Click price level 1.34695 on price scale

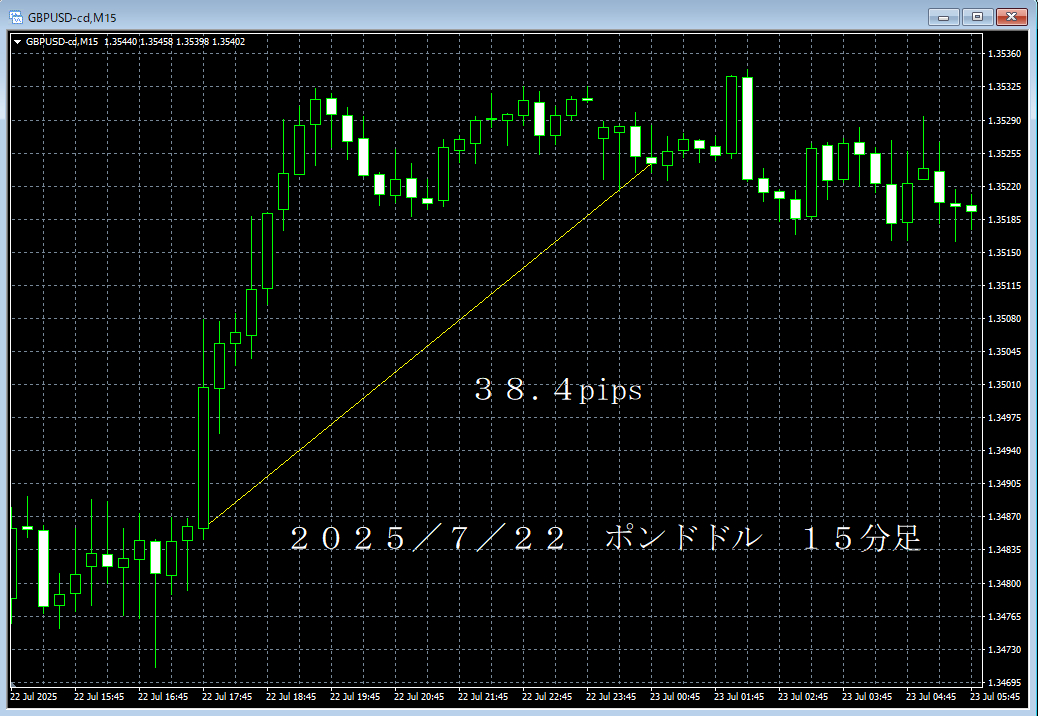coord(1004,682)
